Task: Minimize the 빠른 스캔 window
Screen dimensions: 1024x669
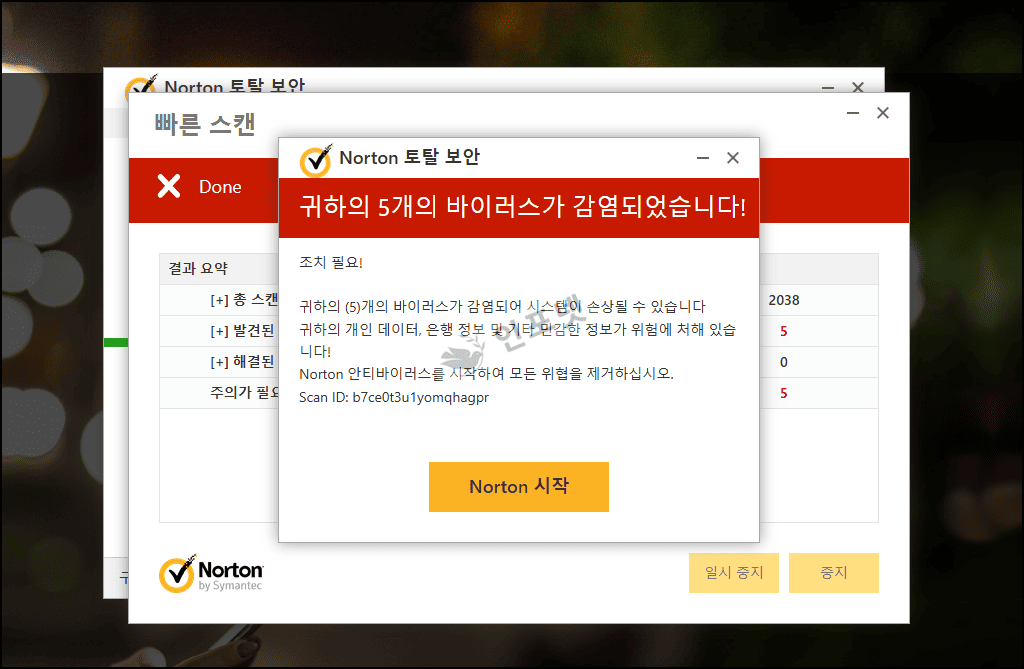Action: click(853, 113)
